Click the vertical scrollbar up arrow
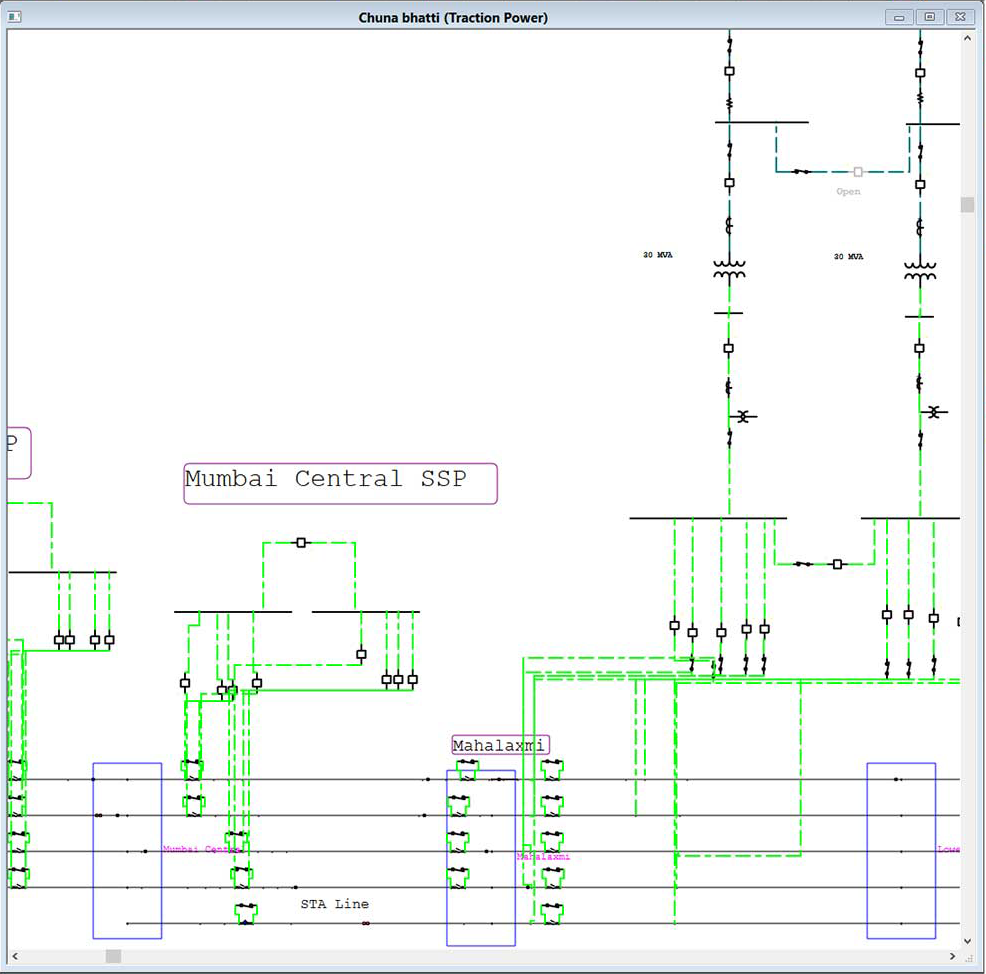Image resolution: width=986 pixels, height=974 pixels. pyautogui.click(x=967, y=37)
